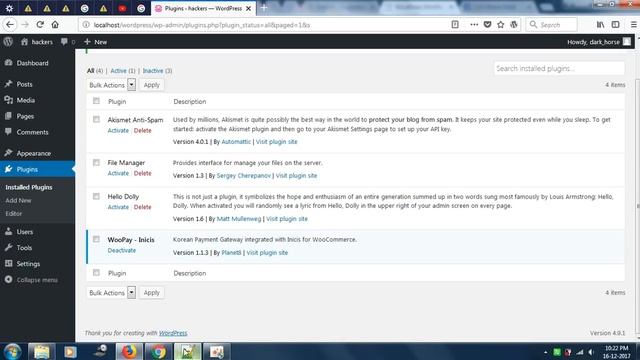Bookmark this page with the star icon

[x=501, y=24]
